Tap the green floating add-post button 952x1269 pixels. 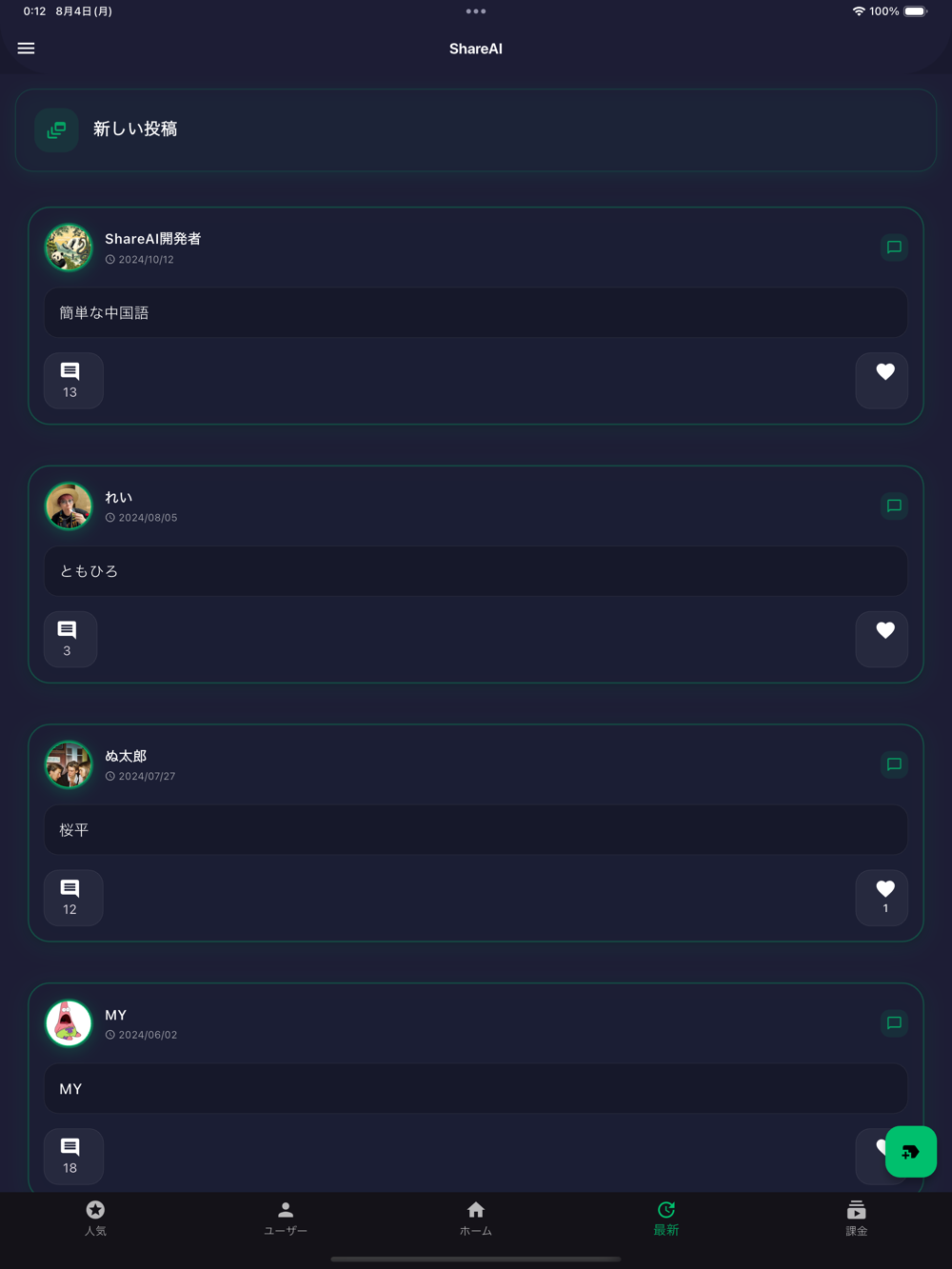(910, 1152)
